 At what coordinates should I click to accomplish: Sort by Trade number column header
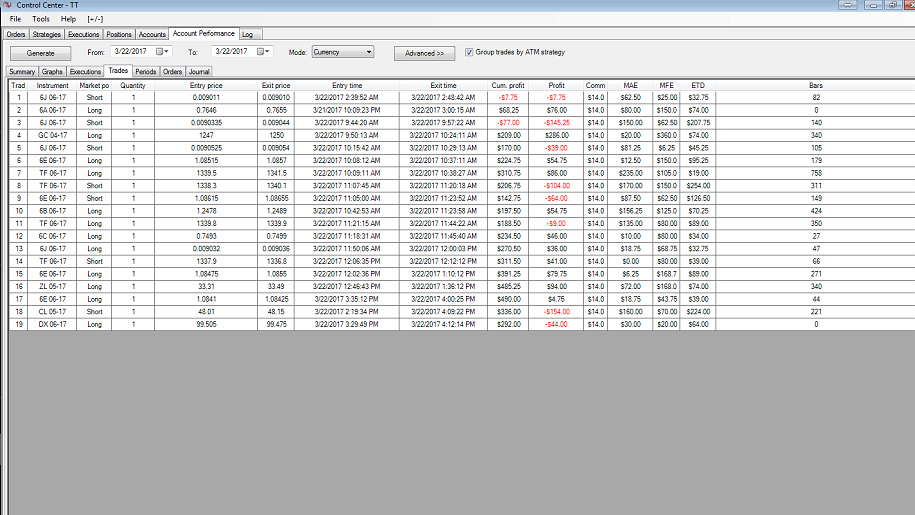(x=19, y=85)
